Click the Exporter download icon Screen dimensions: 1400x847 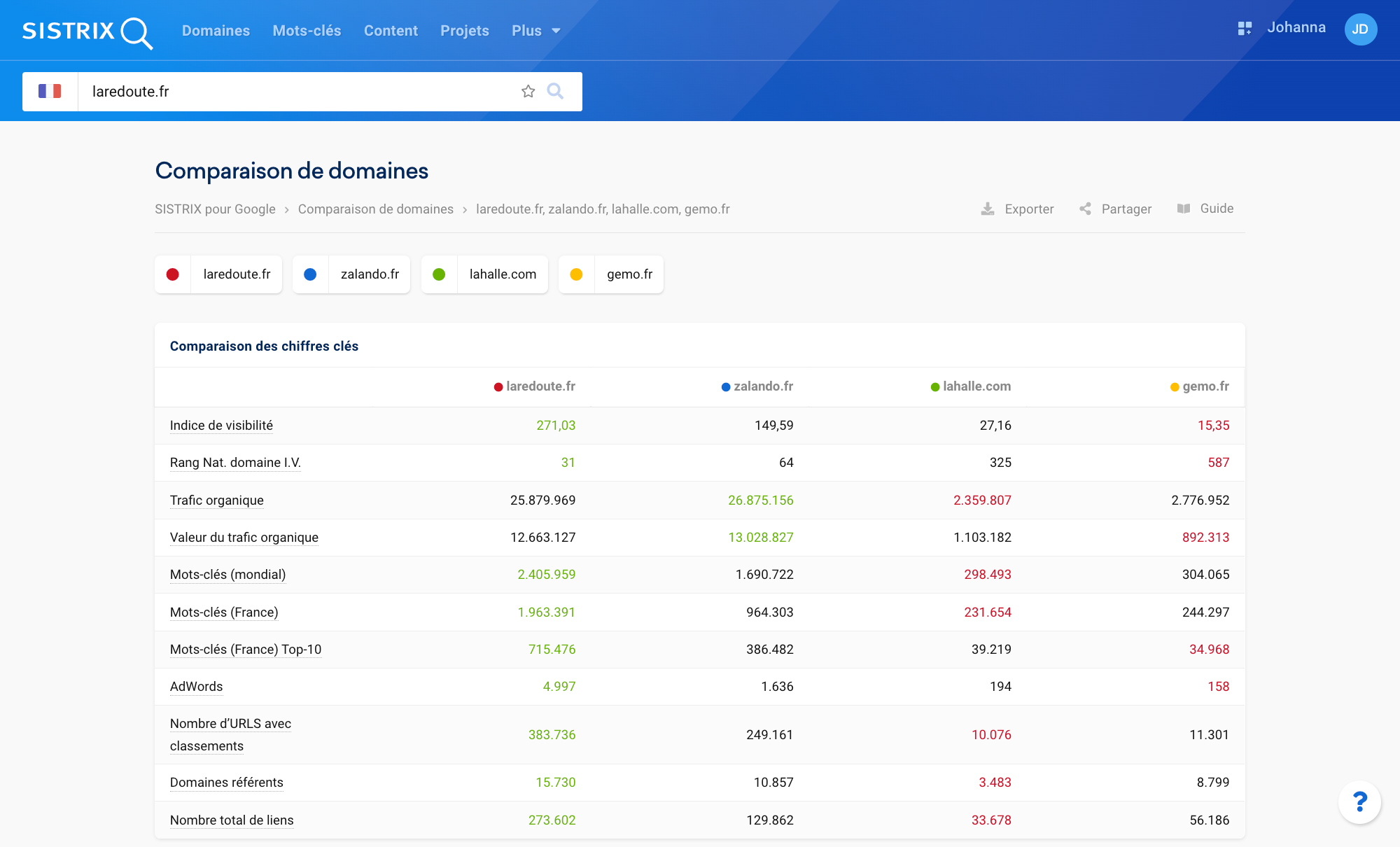click(x=988, y=209)
